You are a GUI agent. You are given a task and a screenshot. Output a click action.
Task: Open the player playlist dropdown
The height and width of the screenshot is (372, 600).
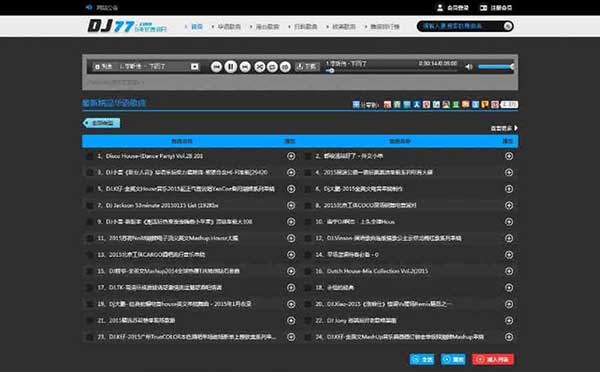[x=147, y=67]
